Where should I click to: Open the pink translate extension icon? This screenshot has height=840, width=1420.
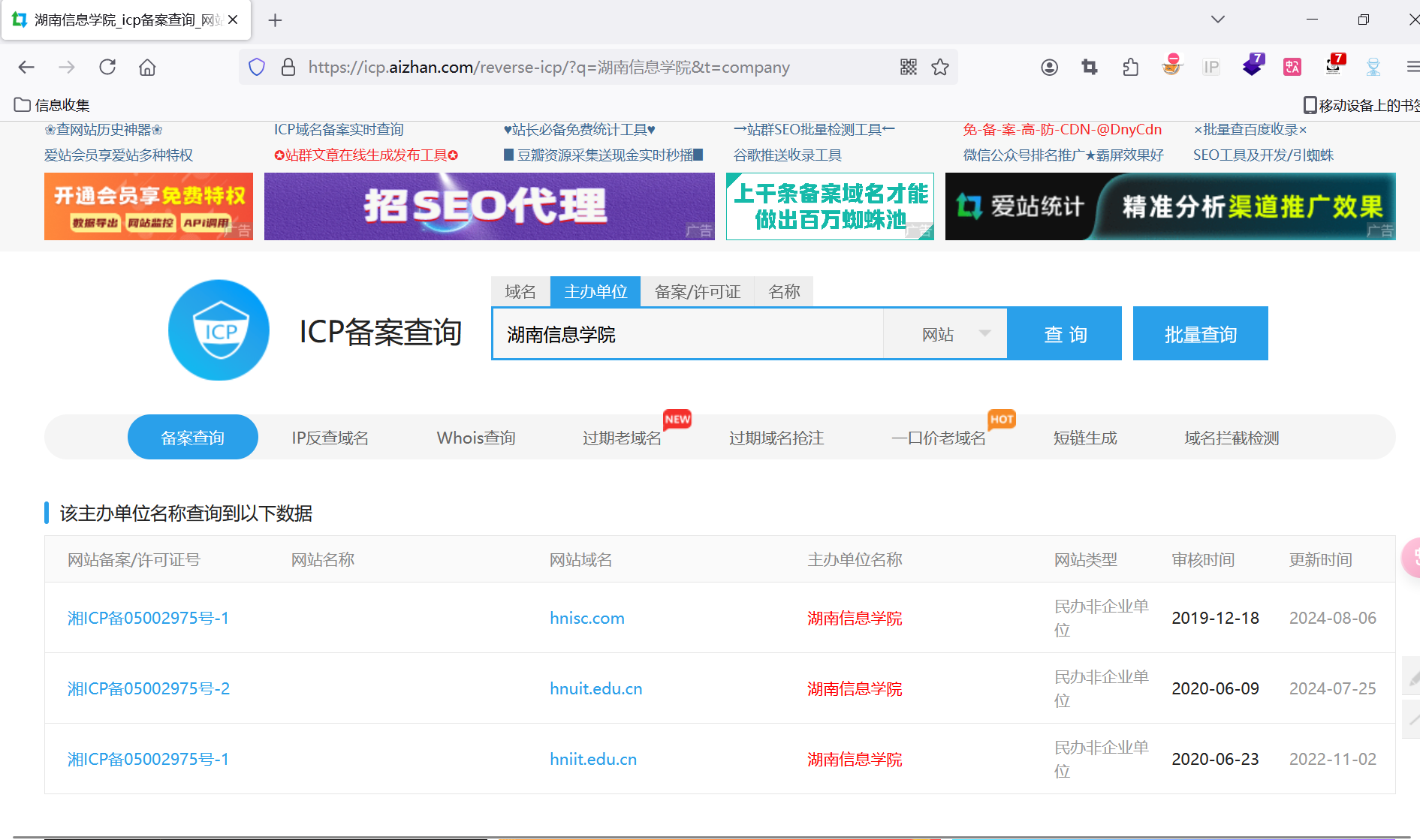pos(1292,68)
